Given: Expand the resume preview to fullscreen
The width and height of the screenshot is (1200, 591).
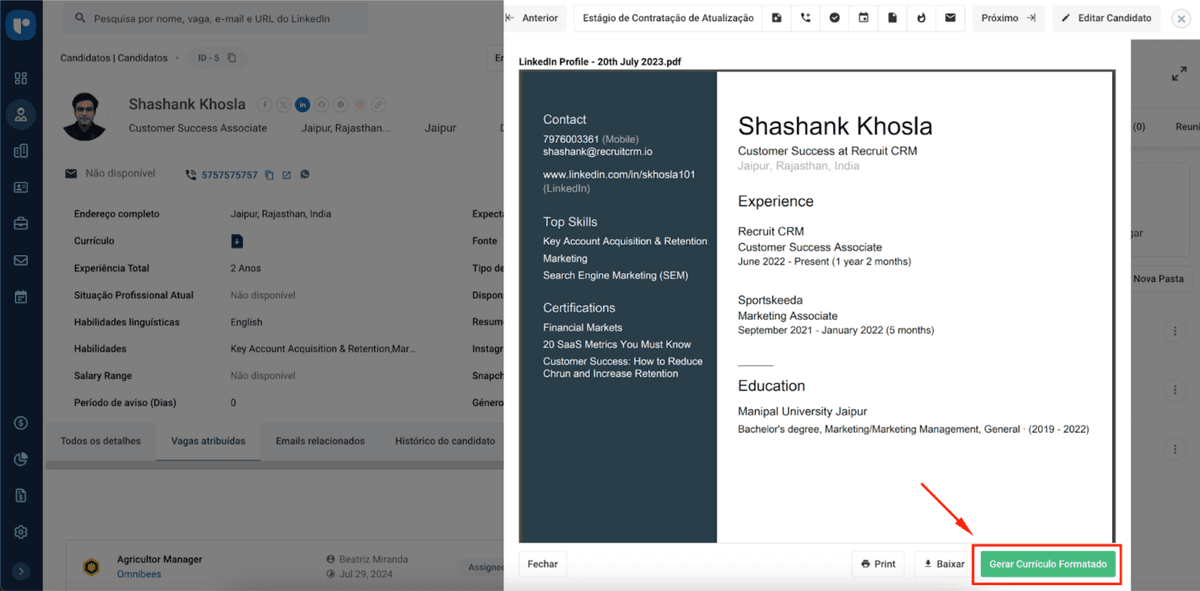Looking at the screenshot, I should pyautogui.click(x=1178, y=75).
